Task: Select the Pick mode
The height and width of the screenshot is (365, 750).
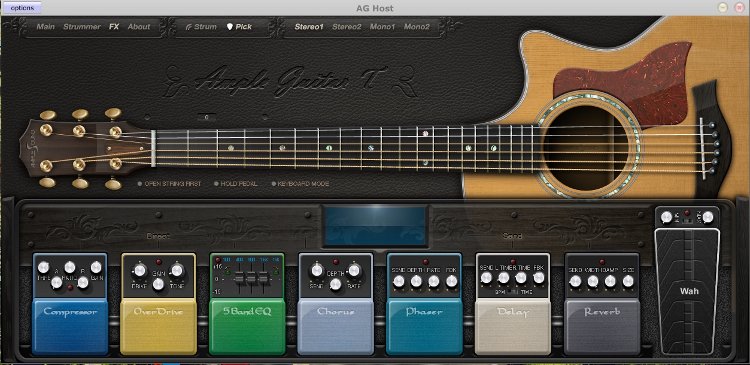Action: pyautogui.click(x=239, y=27)
